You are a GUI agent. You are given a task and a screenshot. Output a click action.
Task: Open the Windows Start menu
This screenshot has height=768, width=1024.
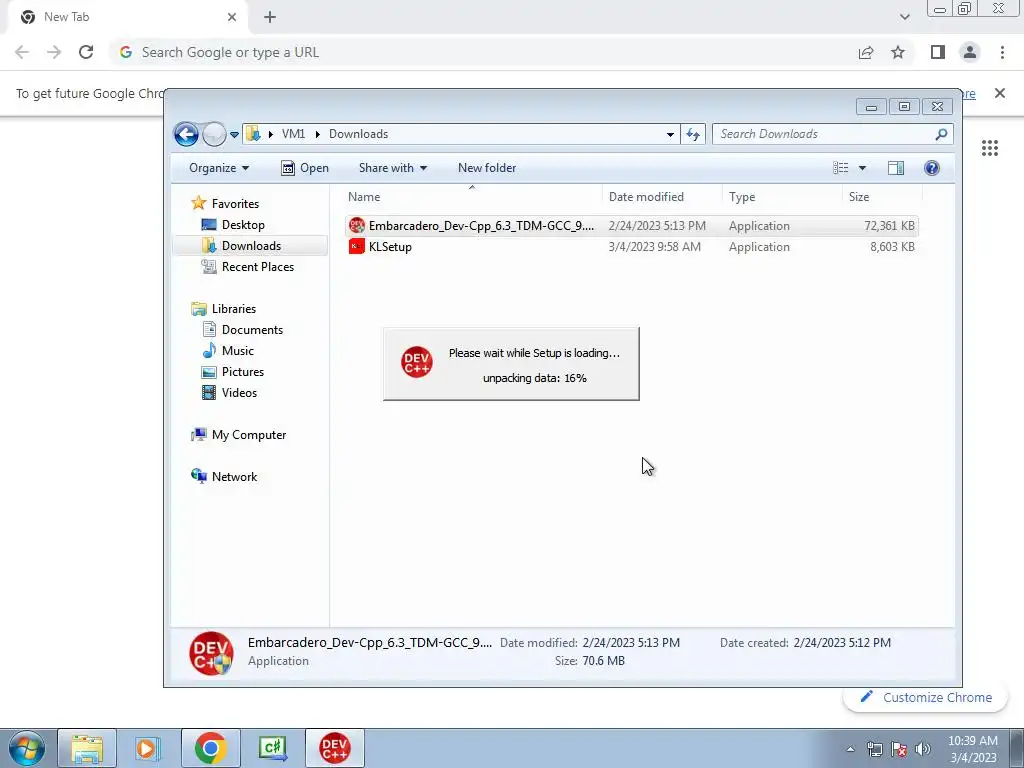pyautogui.click(x=27, y=748)
